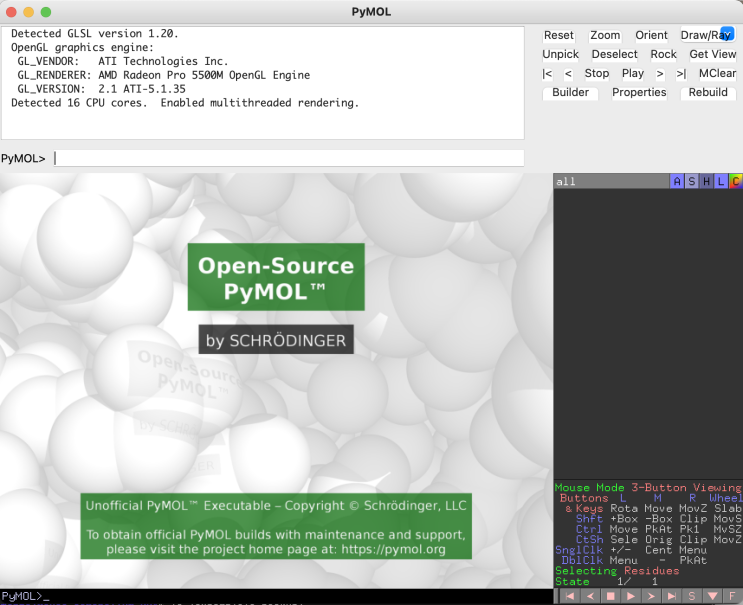743x605 pixels.
Task: Click the pink down-triangle icon beside the S
Action: pyautogui.click(x=711, y=596)
